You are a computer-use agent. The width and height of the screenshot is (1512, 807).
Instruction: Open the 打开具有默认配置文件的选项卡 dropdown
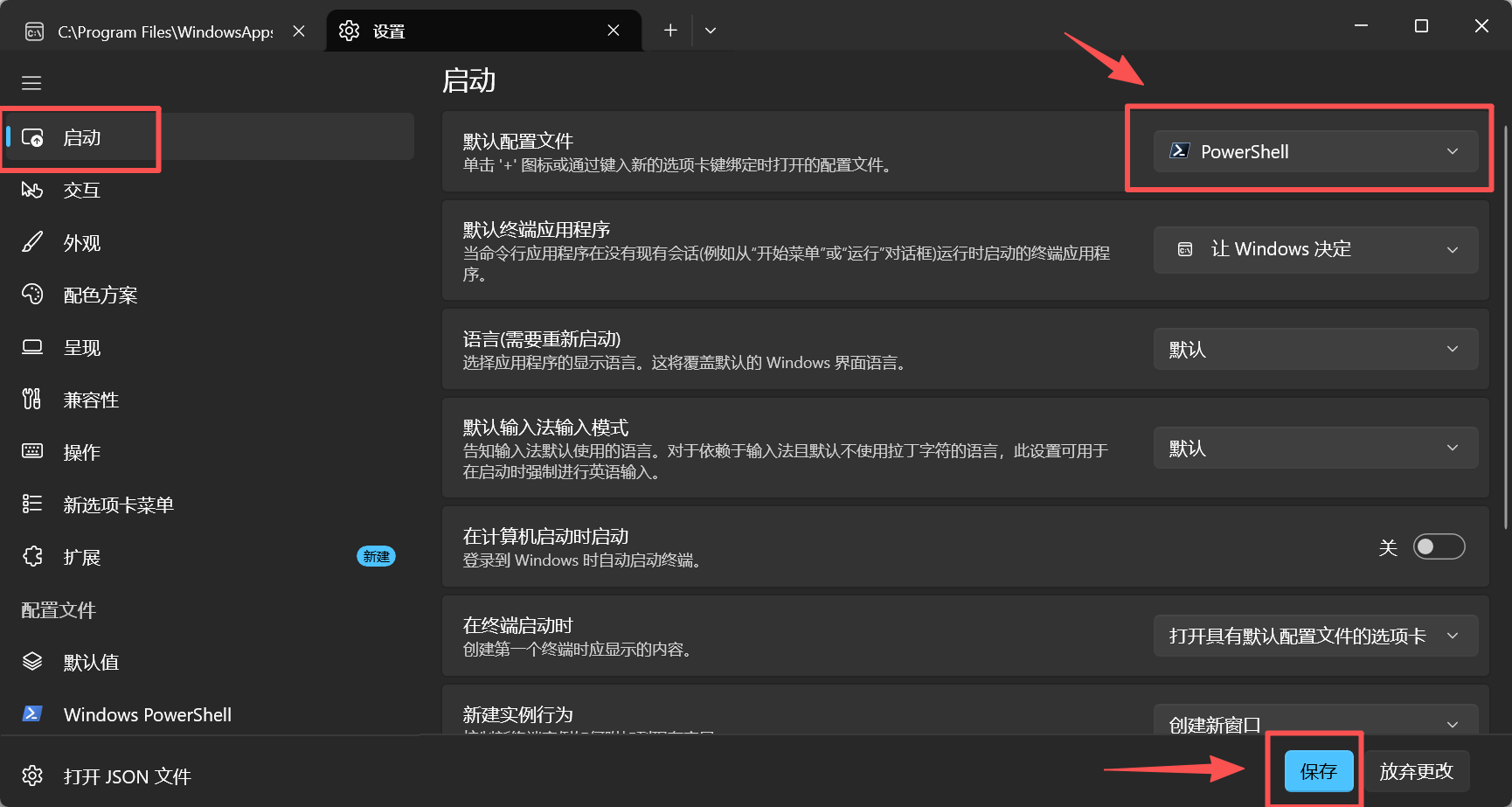click(x=1315, y=636)
